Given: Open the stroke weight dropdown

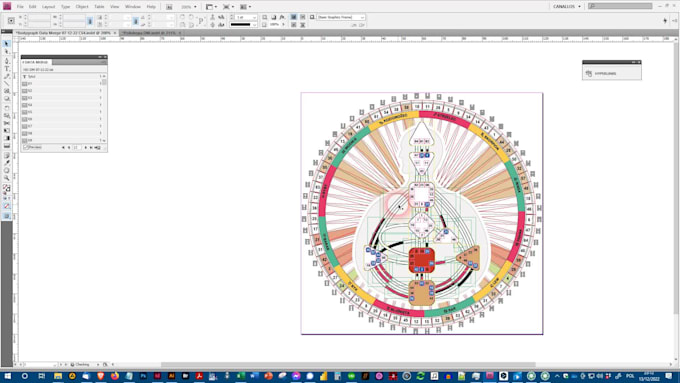Looking at the screenshot, I should click(x=255, y=17).
